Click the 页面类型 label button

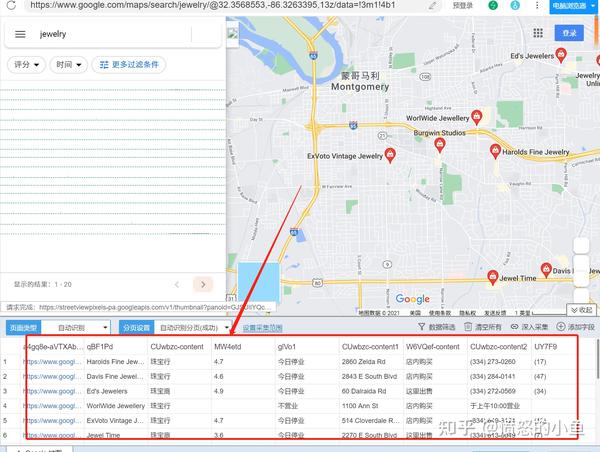coord(23,328)
